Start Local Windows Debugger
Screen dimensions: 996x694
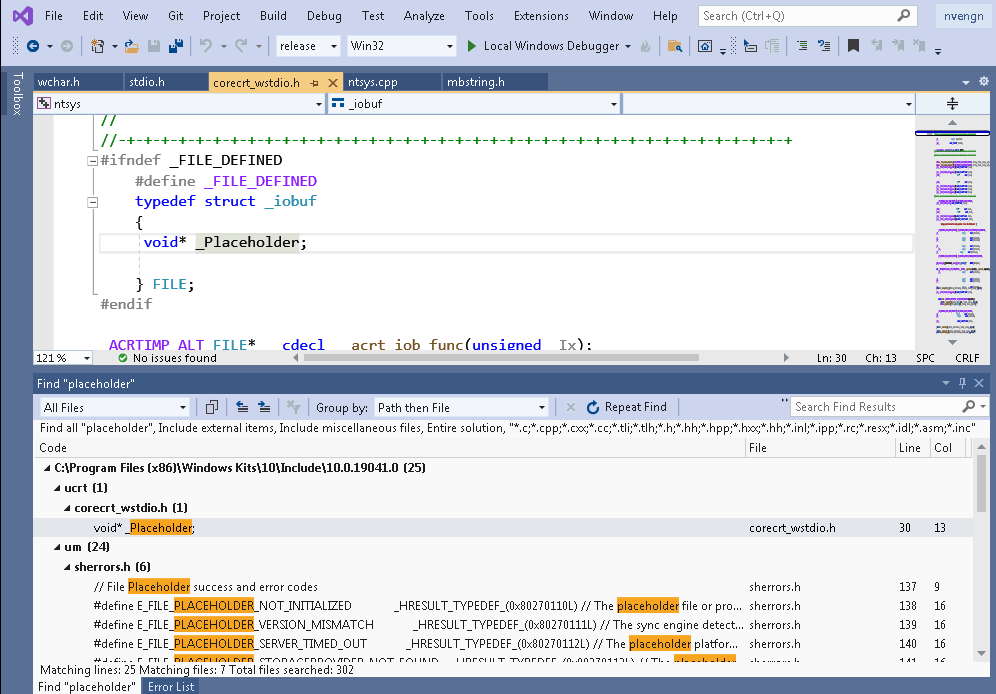coord(544,46)
